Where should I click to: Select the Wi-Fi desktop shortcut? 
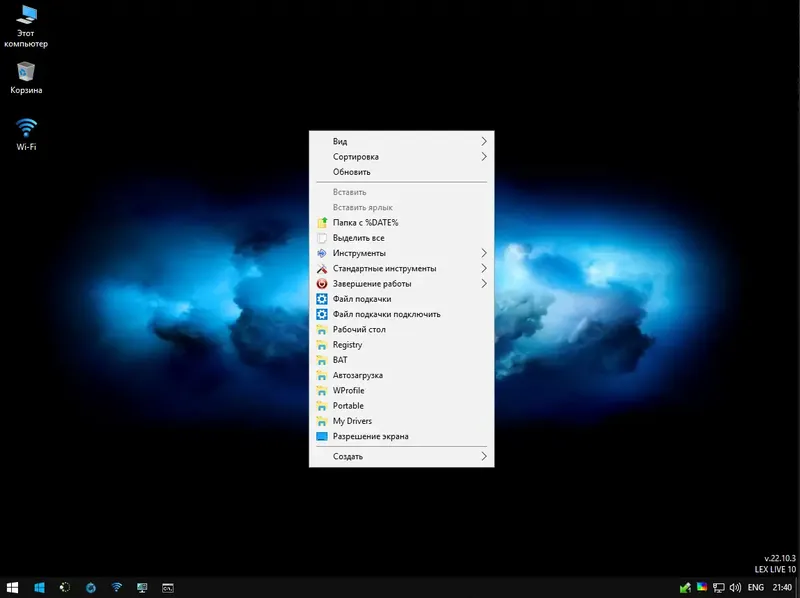coord(25,133)
